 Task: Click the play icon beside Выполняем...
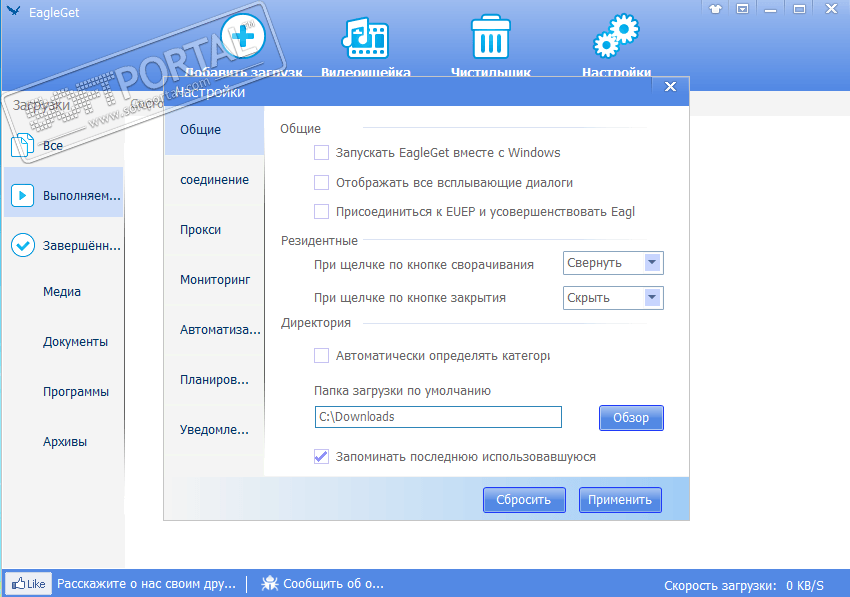pyautogui.click(x=23, y=195)
